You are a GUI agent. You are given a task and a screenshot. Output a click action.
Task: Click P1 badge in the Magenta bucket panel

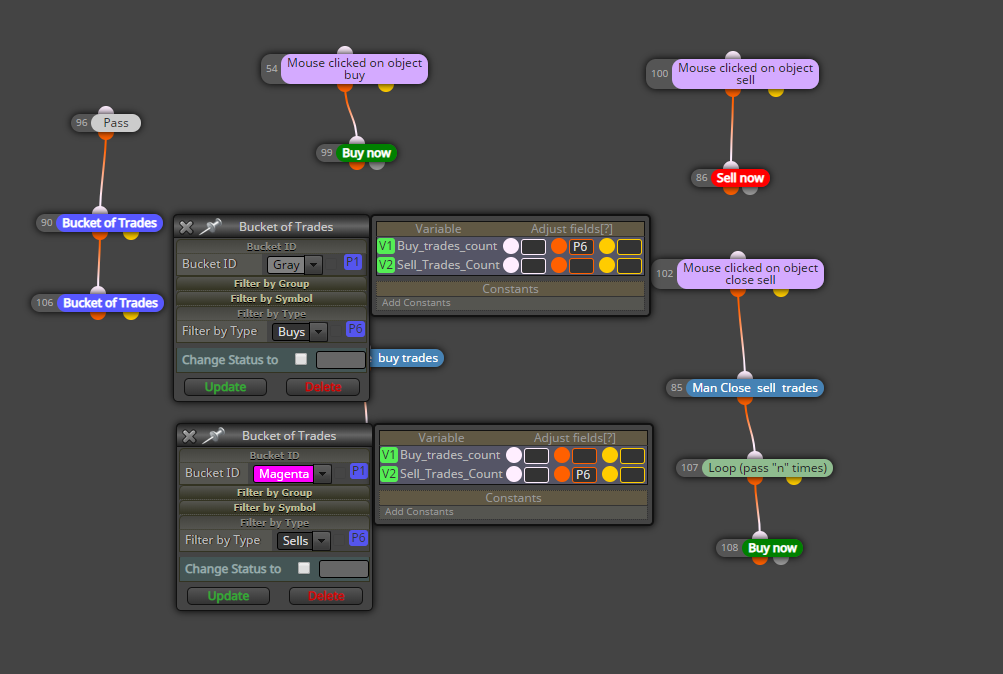(x=359, y=471)
